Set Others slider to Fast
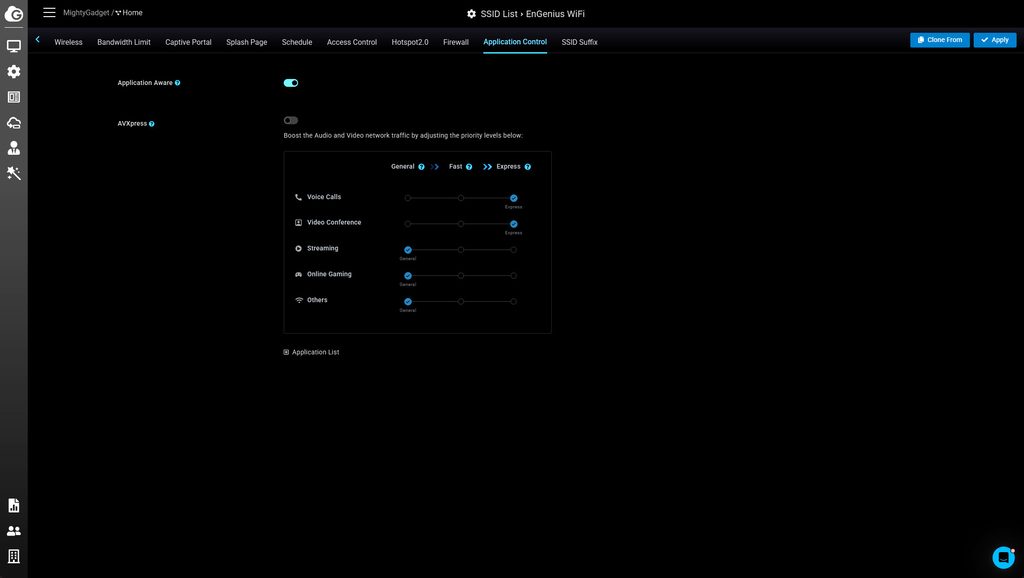This screenshot has width=1024, height=578. pyautogui.click(x=460, y=302)
